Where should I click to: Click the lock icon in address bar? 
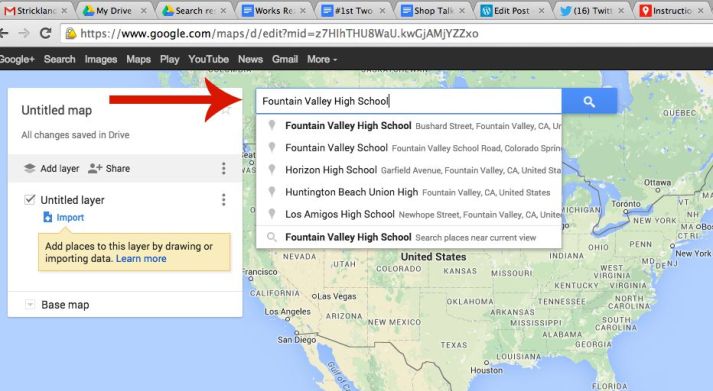click(70, 33)
